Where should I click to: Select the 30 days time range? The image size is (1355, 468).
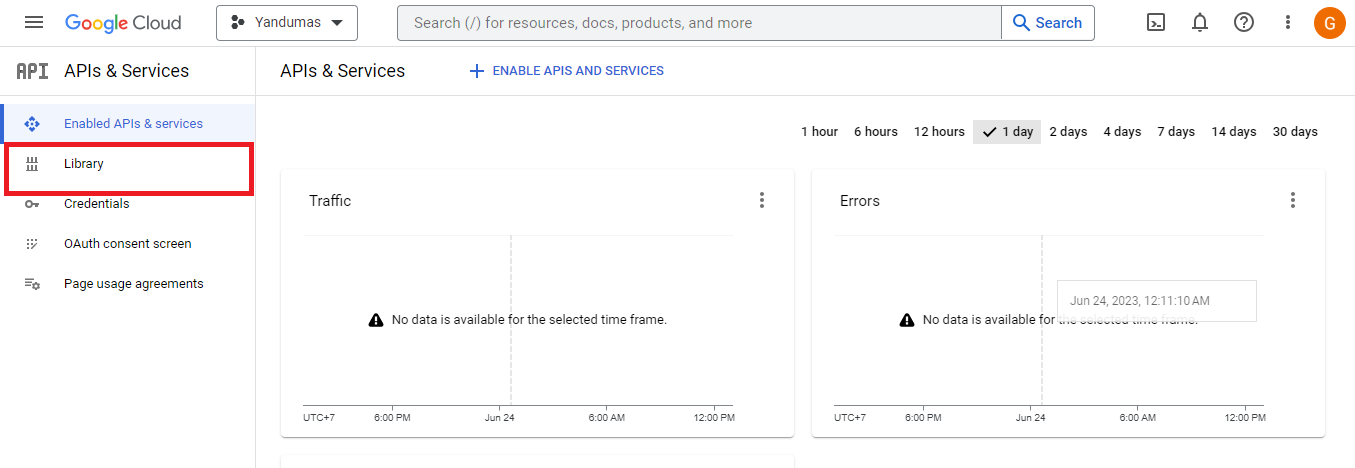[1295, 132]
